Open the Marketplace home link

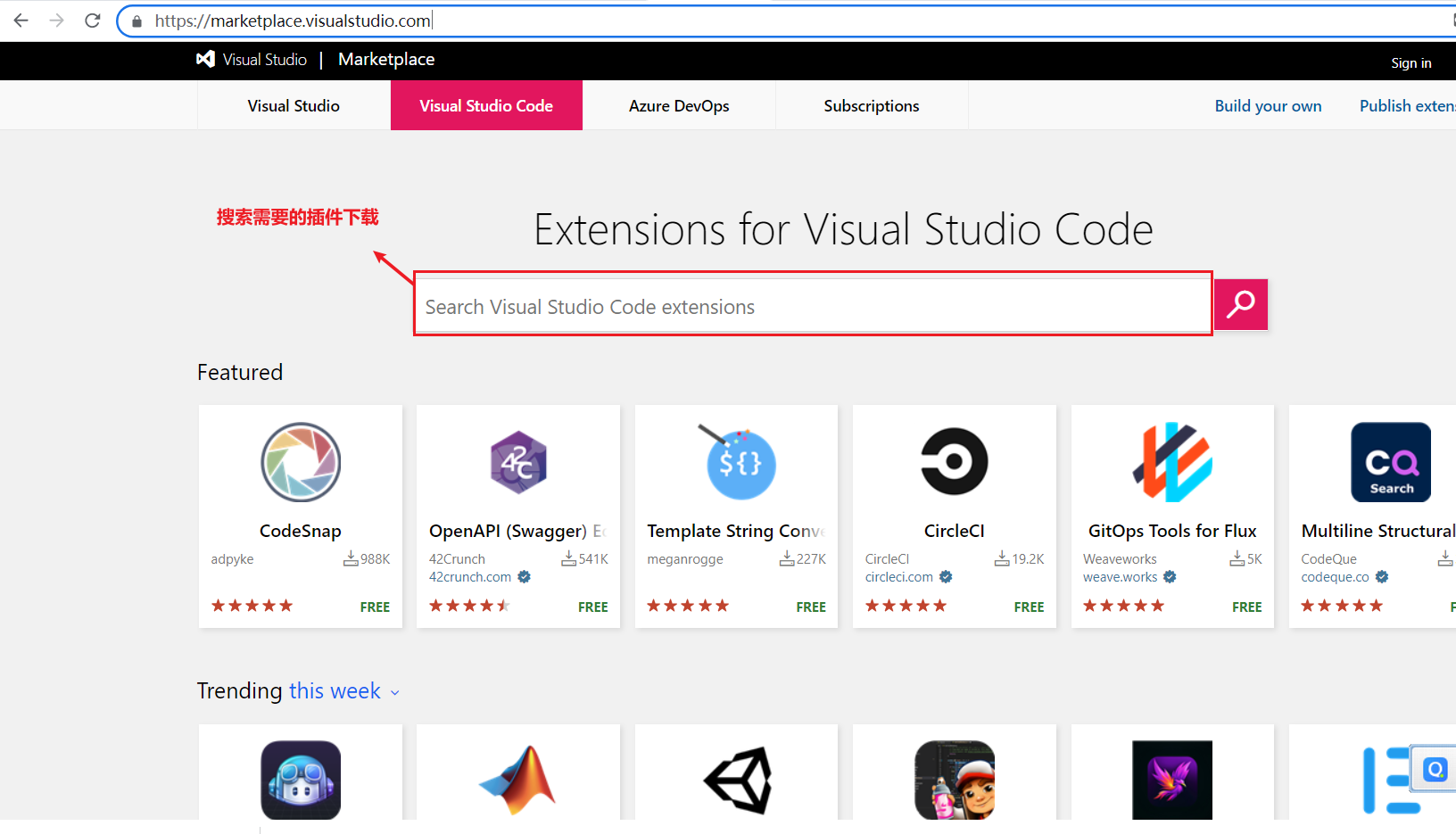386,59
